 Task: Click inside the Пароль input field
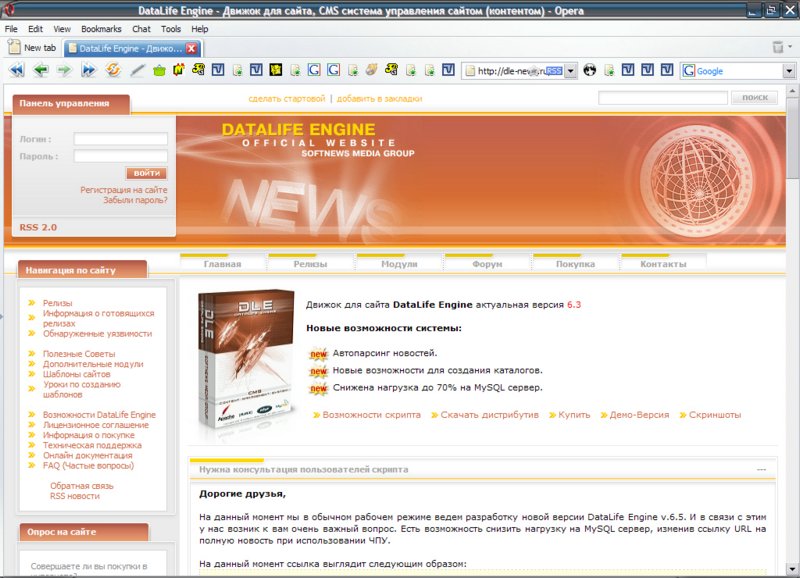pyautogui.click(x=120, y=156)
